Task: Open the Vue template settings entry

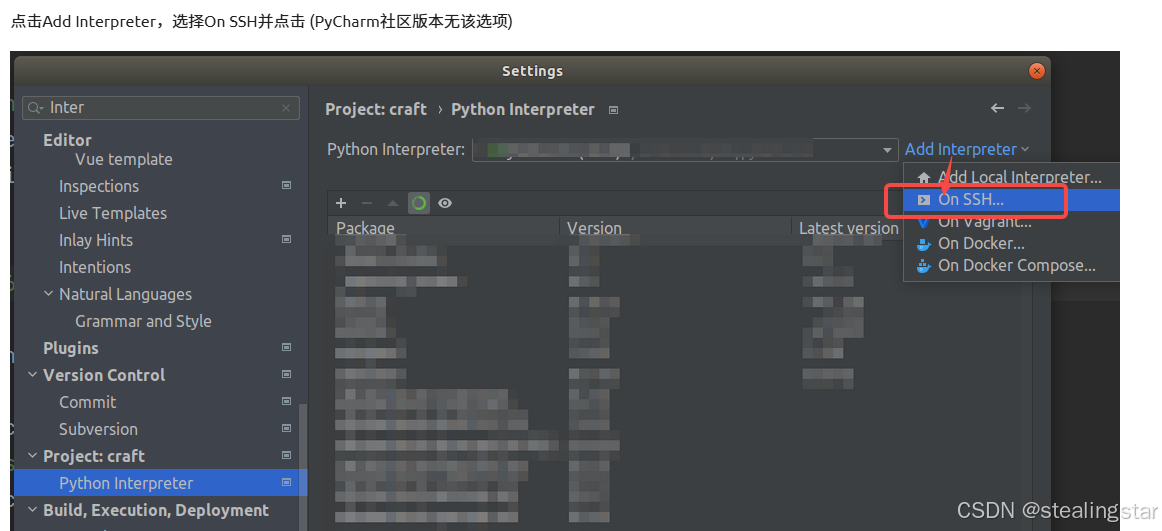Action: 124,159
